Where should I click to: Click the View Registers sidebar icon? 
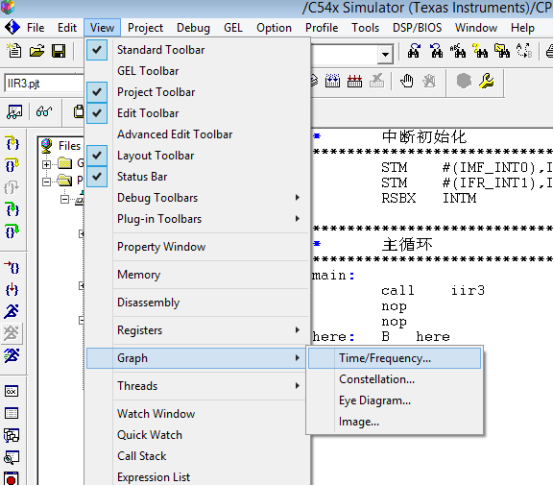pyautogui.click(x=11, y=391)
